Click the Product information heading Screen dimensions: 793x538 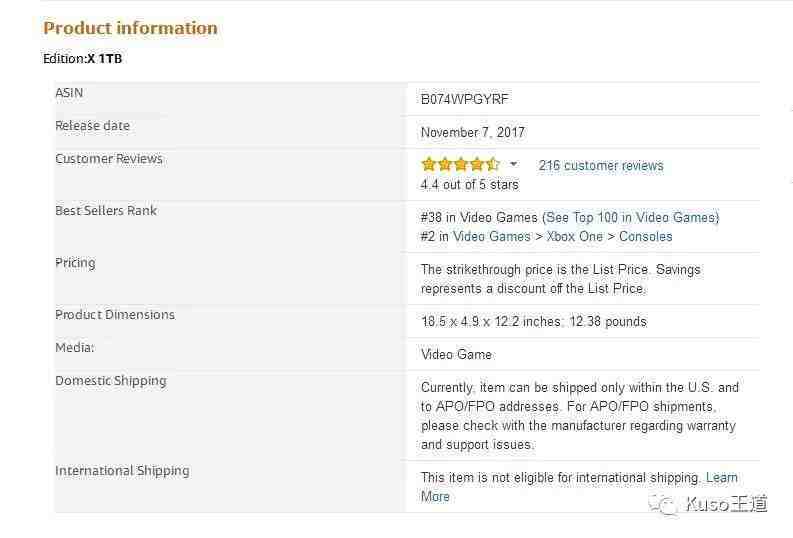pos(130,28)
